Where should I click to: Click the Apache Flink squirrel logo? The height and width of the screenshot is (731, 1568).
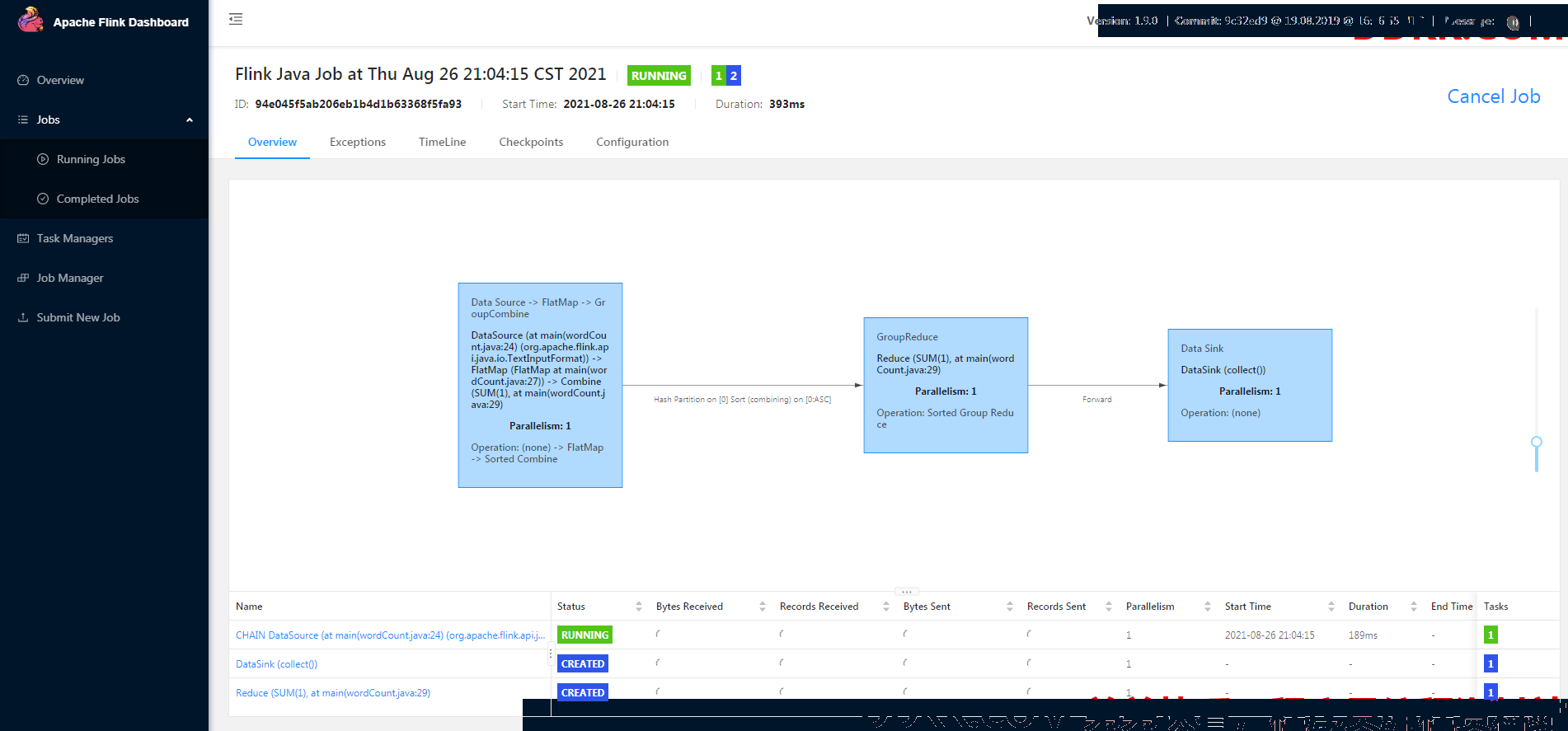(x=31, y=20)
